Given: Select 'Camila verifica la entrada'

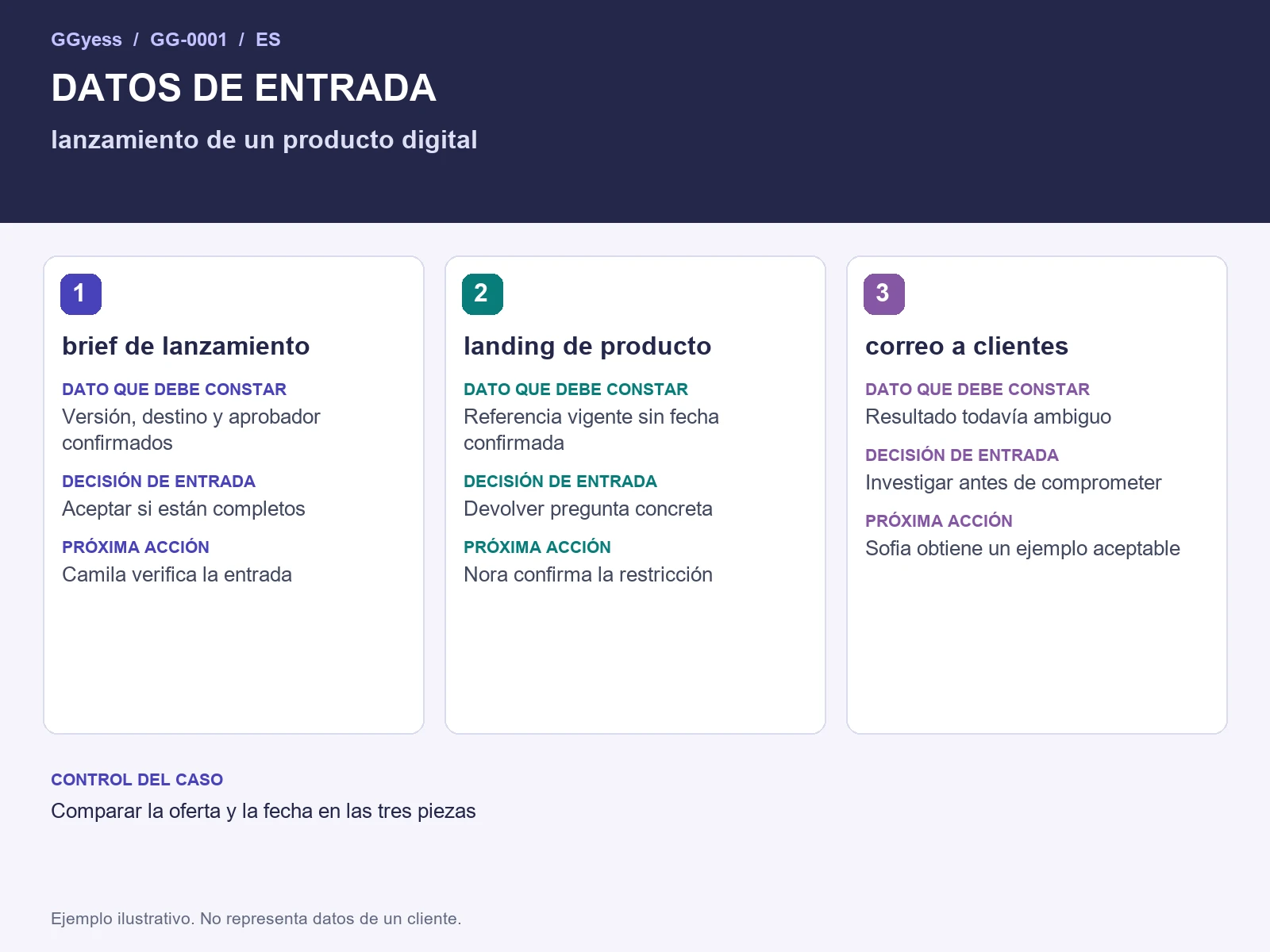Looking at the screenshot, I should coord(177,574).
